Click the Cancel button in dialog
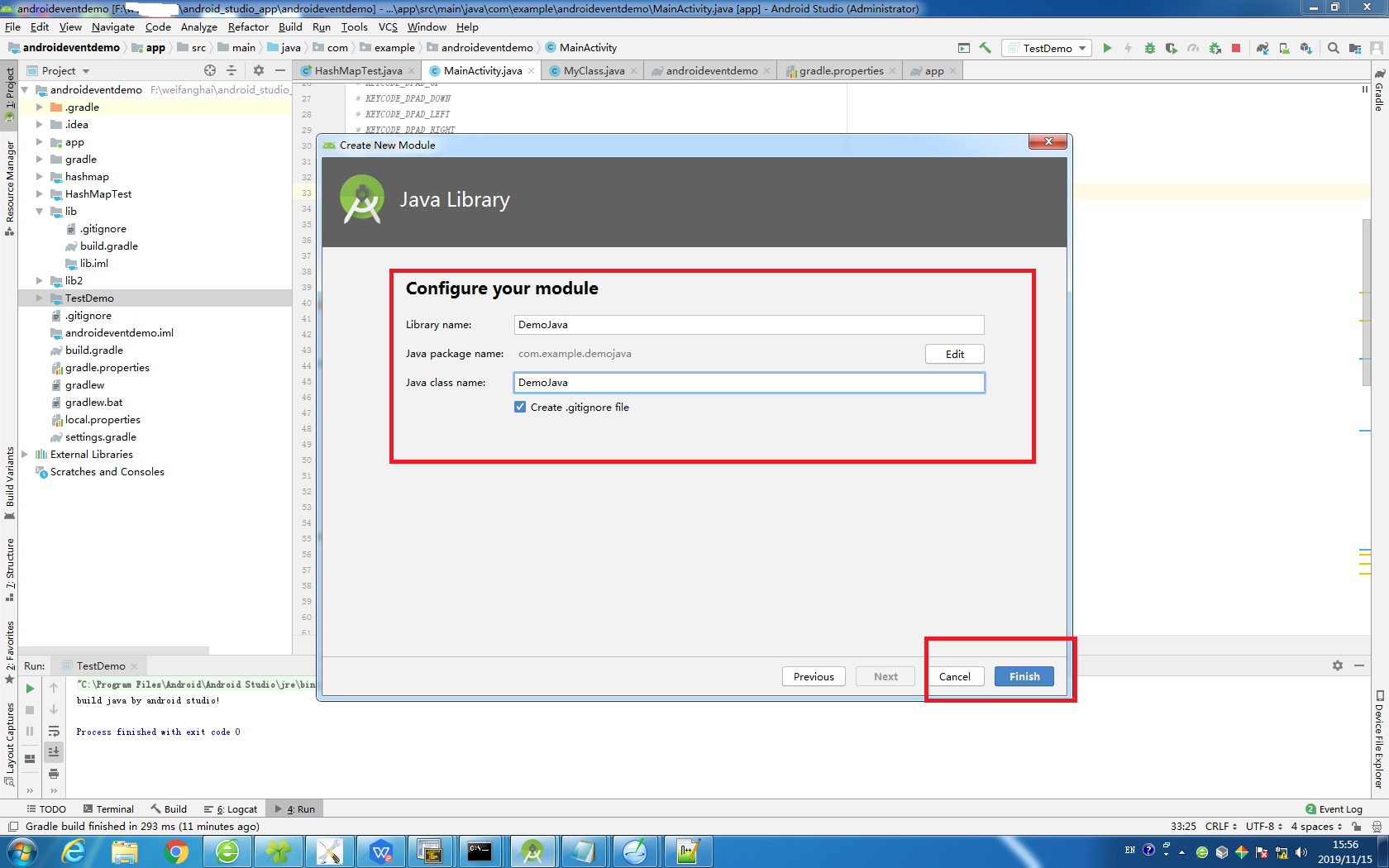The height and width of the screenshot is (868, 1389). (x=955, y=676)
